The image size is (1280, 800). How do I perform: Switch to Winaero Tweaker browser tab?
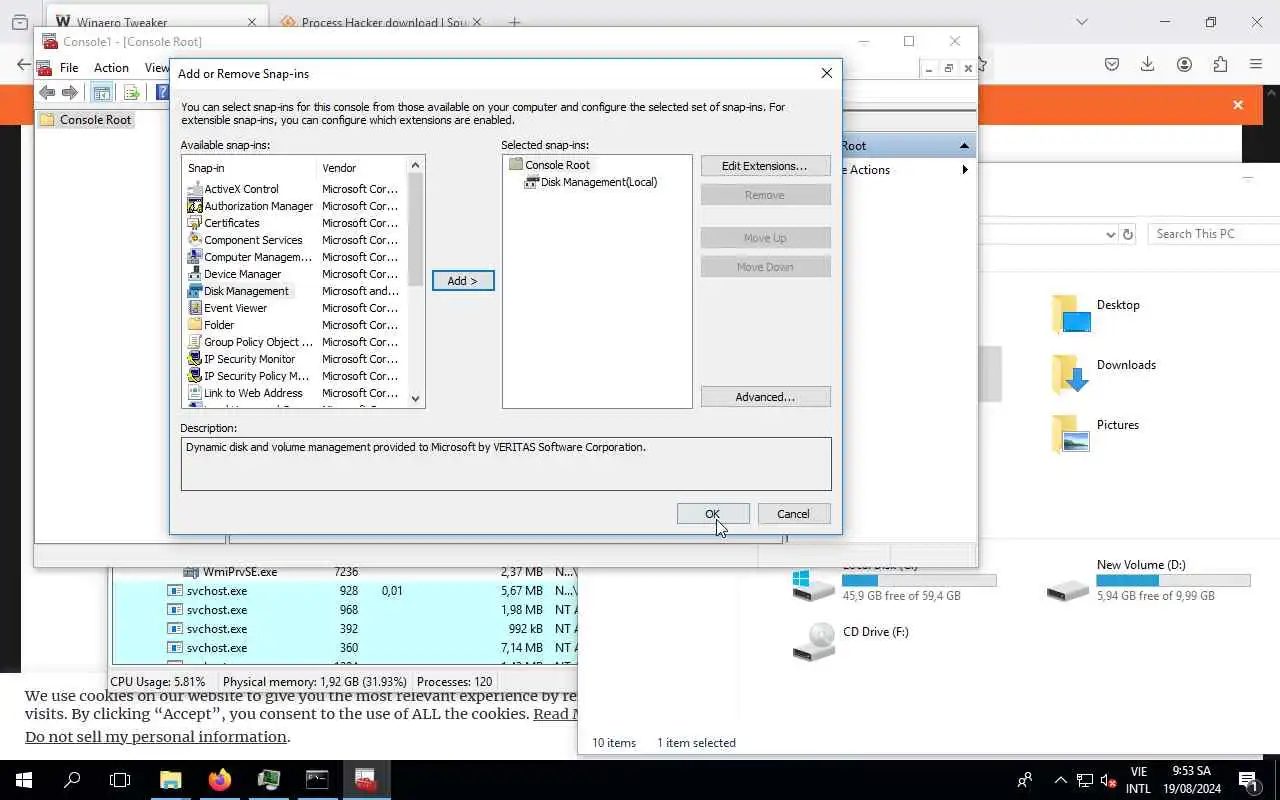click(155, 22)
